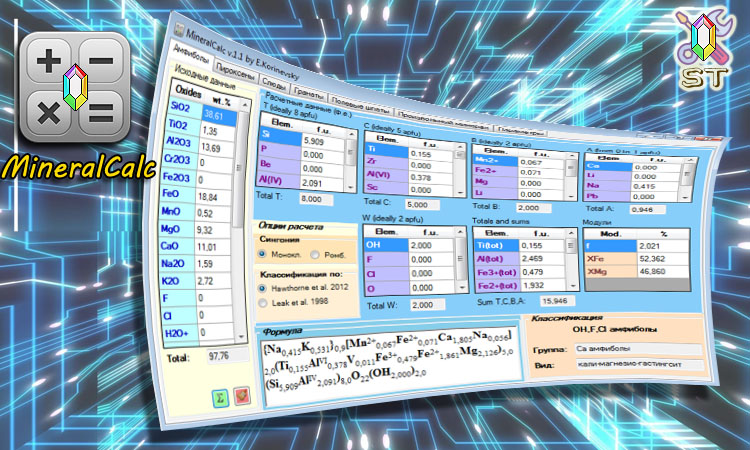Click the MgO value cell 9,32
The width and height of the screenshot is (750, 450).
click(213, 230)
